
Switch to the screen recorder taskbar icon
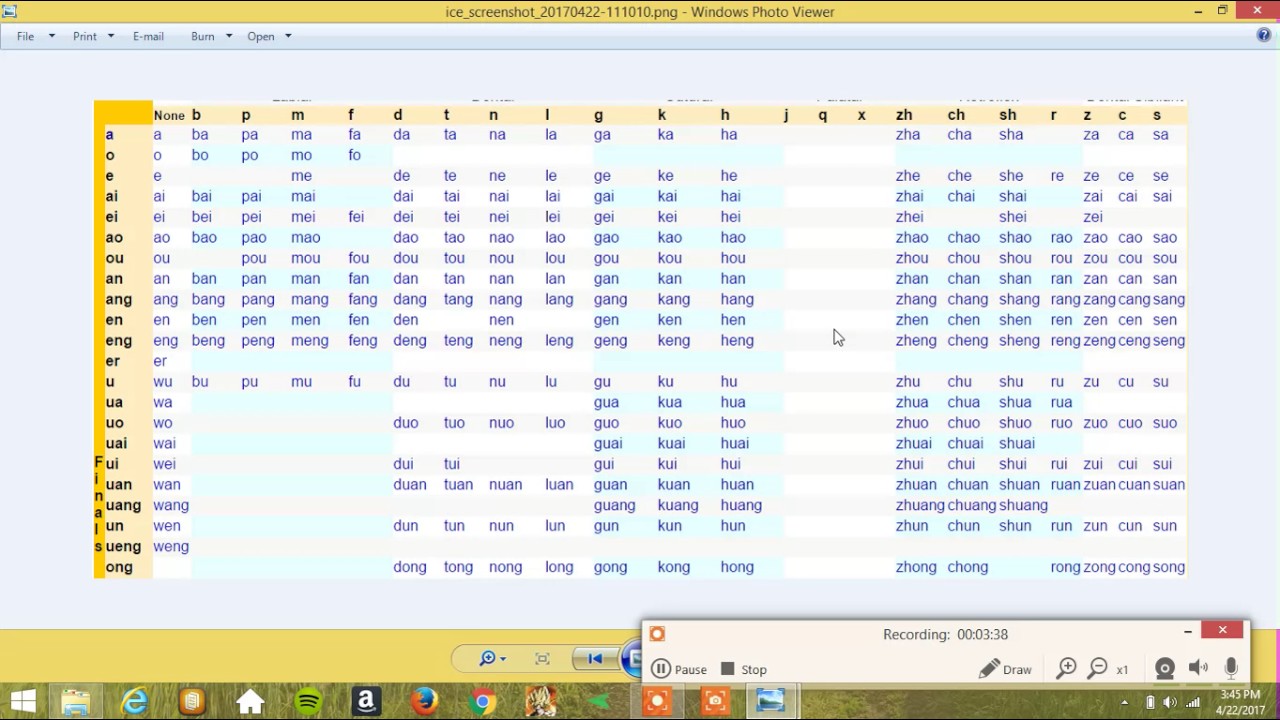pyautogui.click(x=657, y=702)
